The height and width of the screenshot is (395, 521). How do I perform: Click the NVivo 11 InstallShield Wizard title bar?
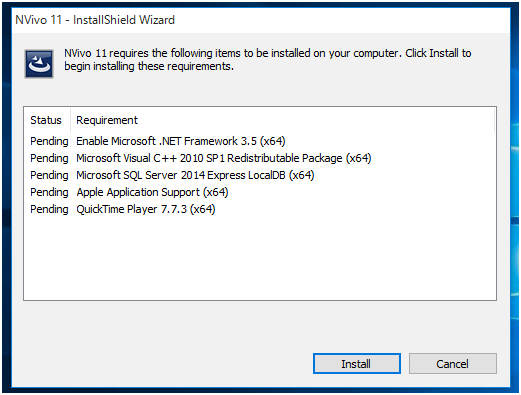(261, 20)
